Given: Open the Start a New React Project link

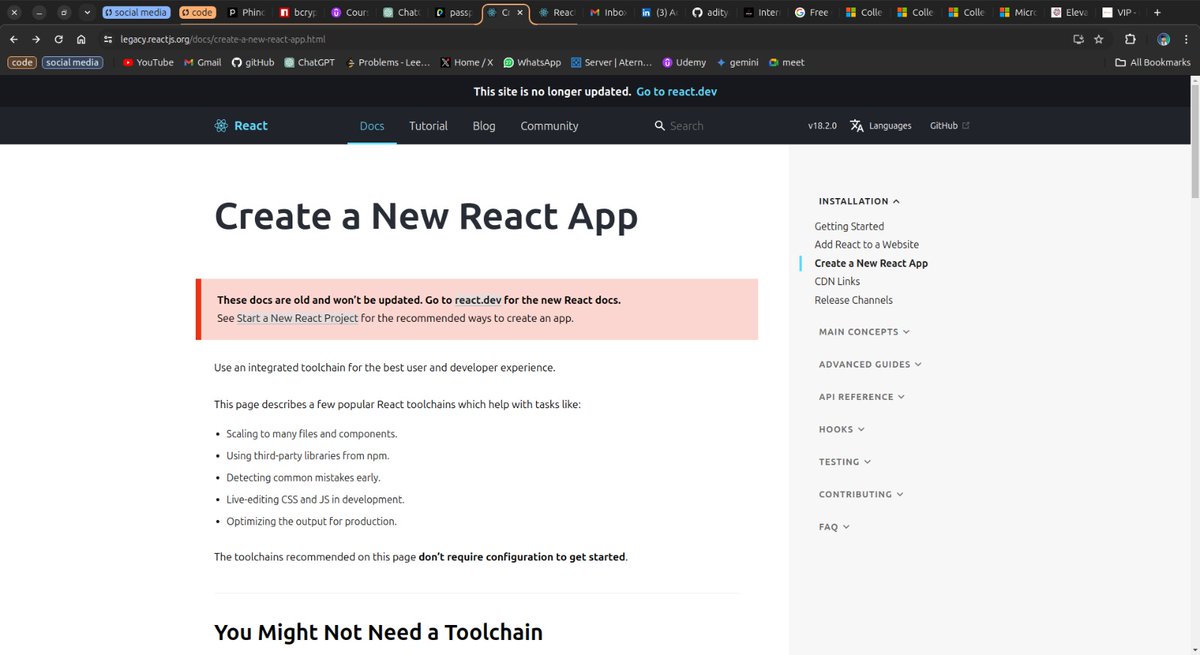Looking at the screenshot, I should [x=298, y=318].
